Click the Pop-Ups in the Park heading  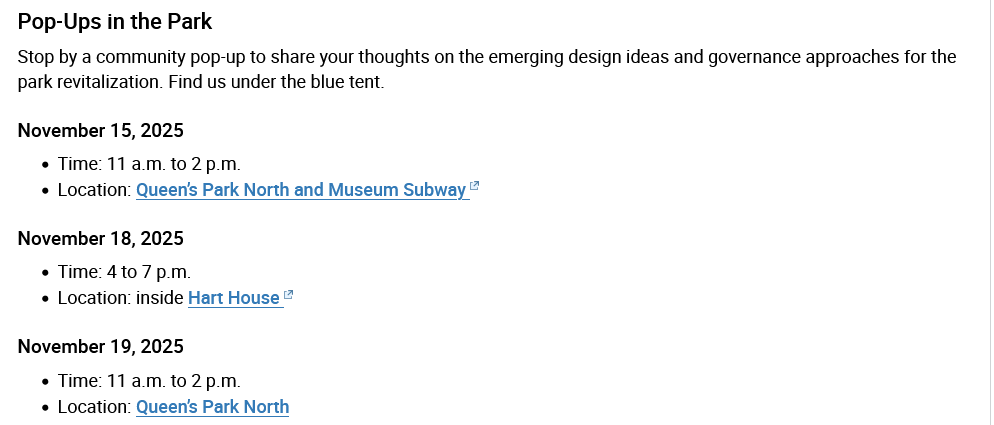[115, 21]
